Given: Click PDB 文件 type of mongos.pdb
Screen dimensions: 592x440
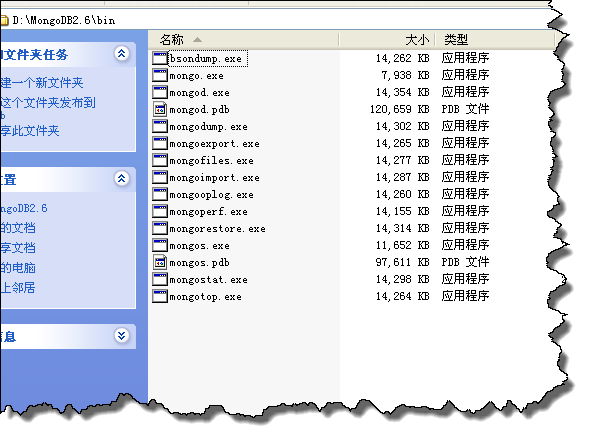Looking at the screenshot, I should coord(466,262).
